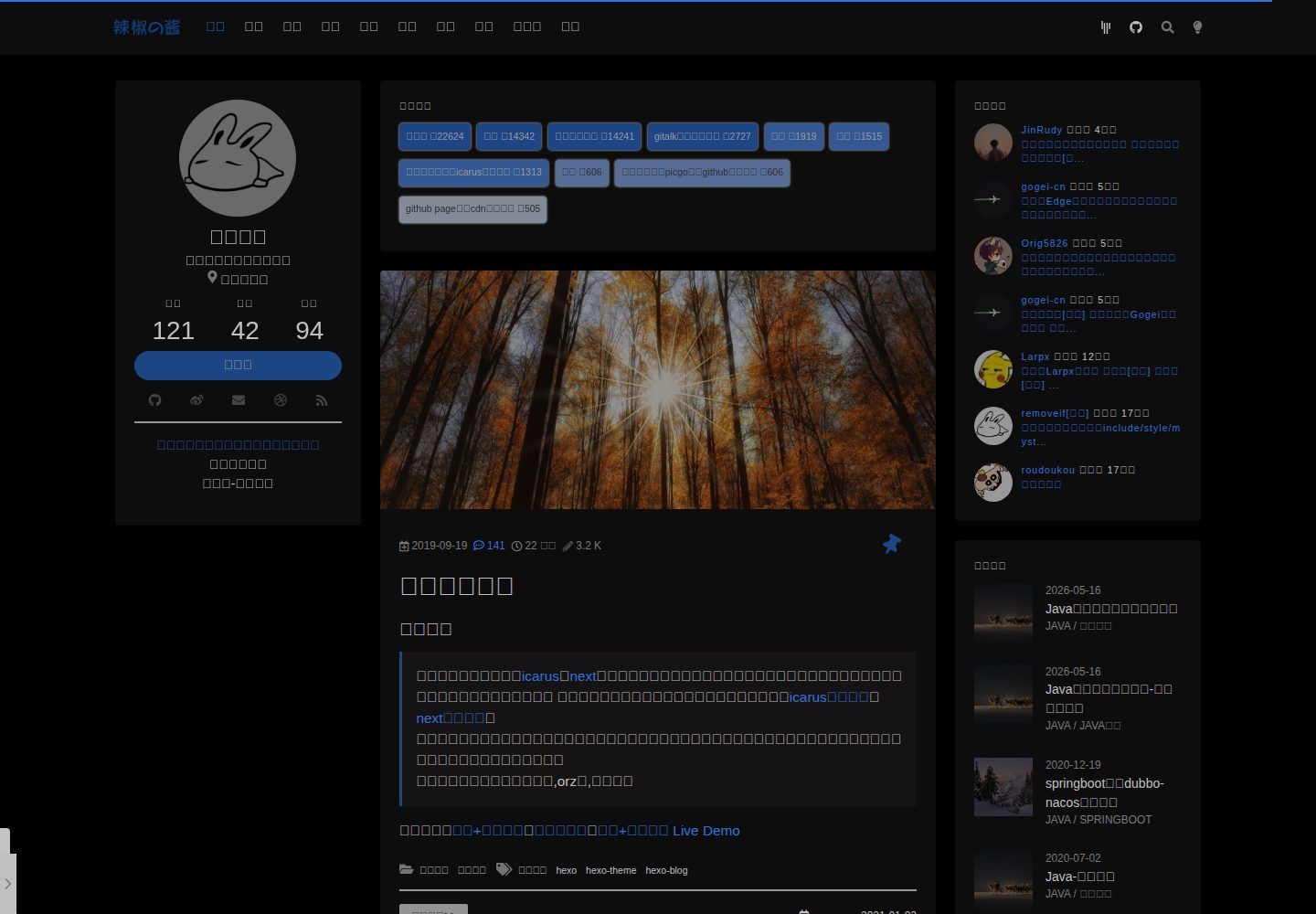
Task: Open the GitHub icon in the top navbar
Action: tap(1136, 27)
